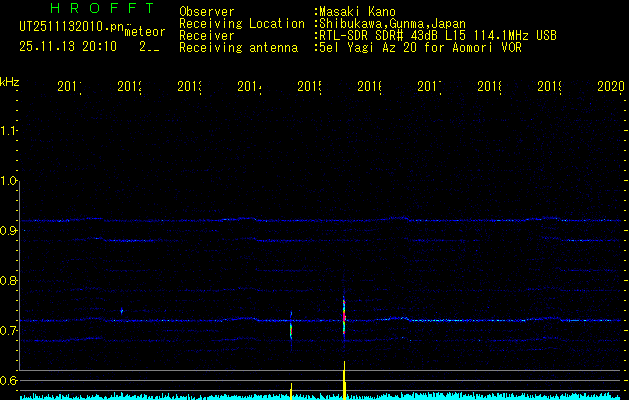629x400 pixels.
Task: Click the tallest yellow spike in power graph
Action: point(344,378)
